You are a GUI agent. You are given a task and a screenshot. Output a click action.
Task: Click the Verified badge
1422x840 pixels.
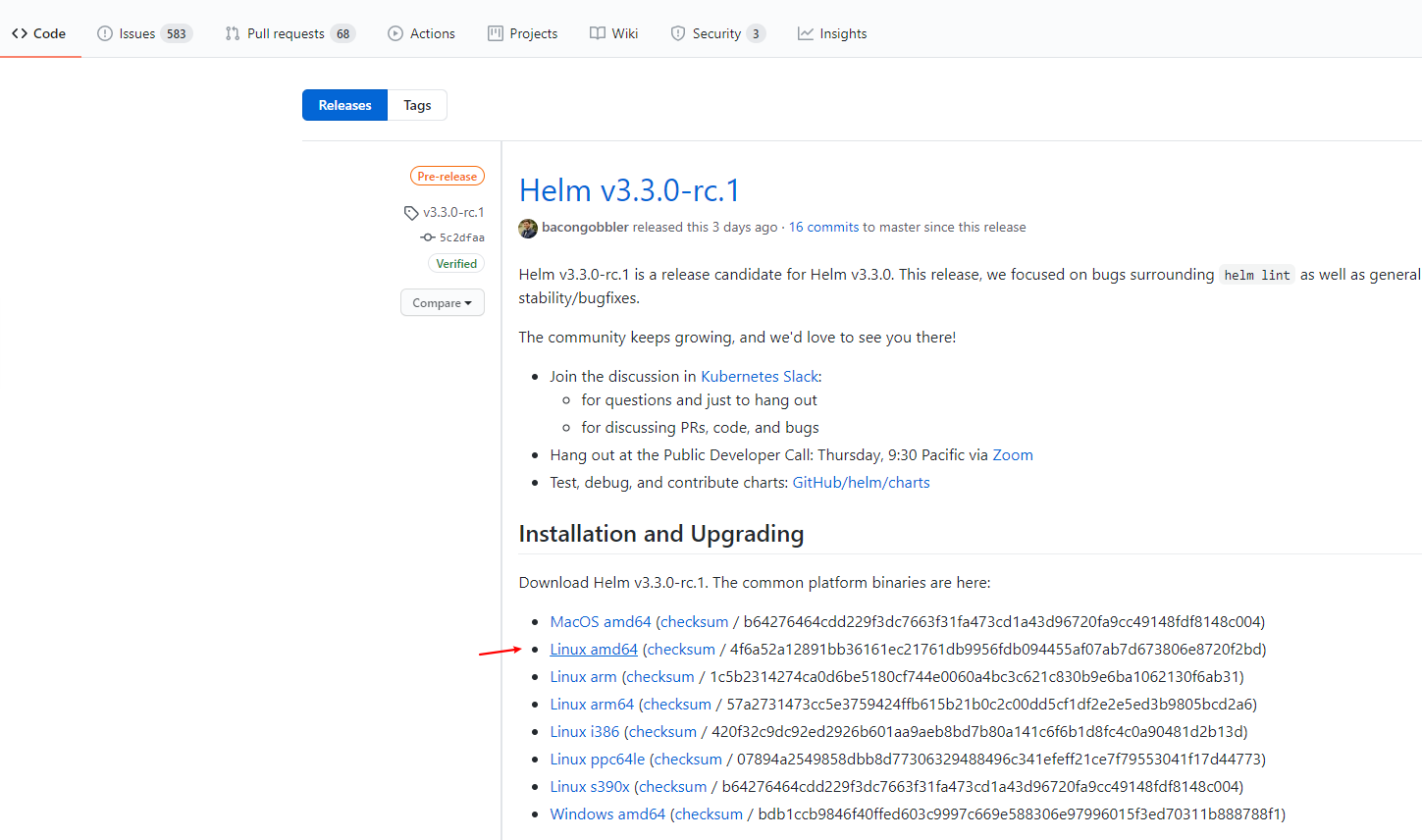tap(456, 264)
